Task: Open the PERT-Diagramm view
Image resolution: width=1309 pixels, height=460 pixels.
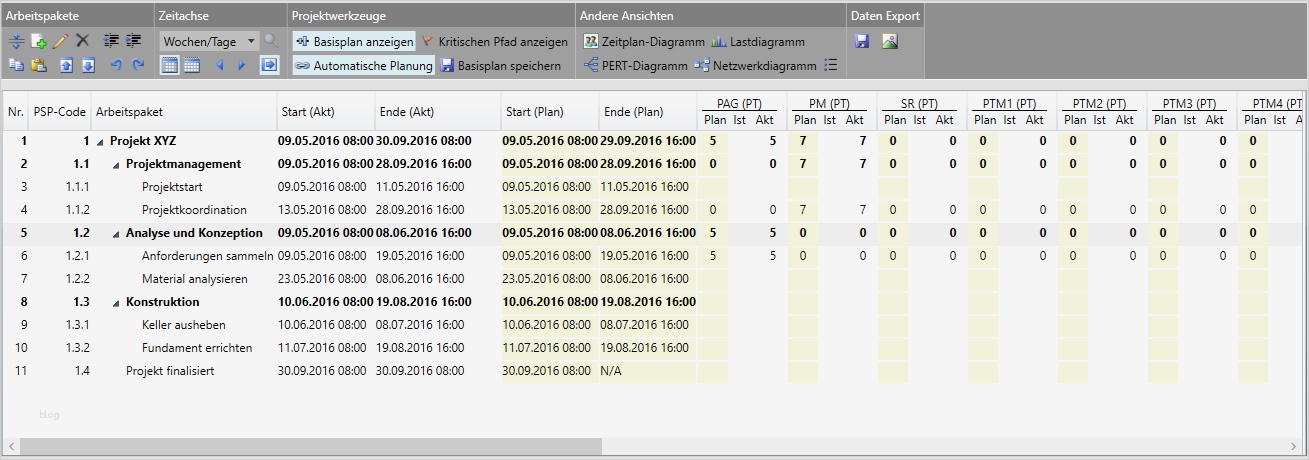Action: tap(636, 66)
